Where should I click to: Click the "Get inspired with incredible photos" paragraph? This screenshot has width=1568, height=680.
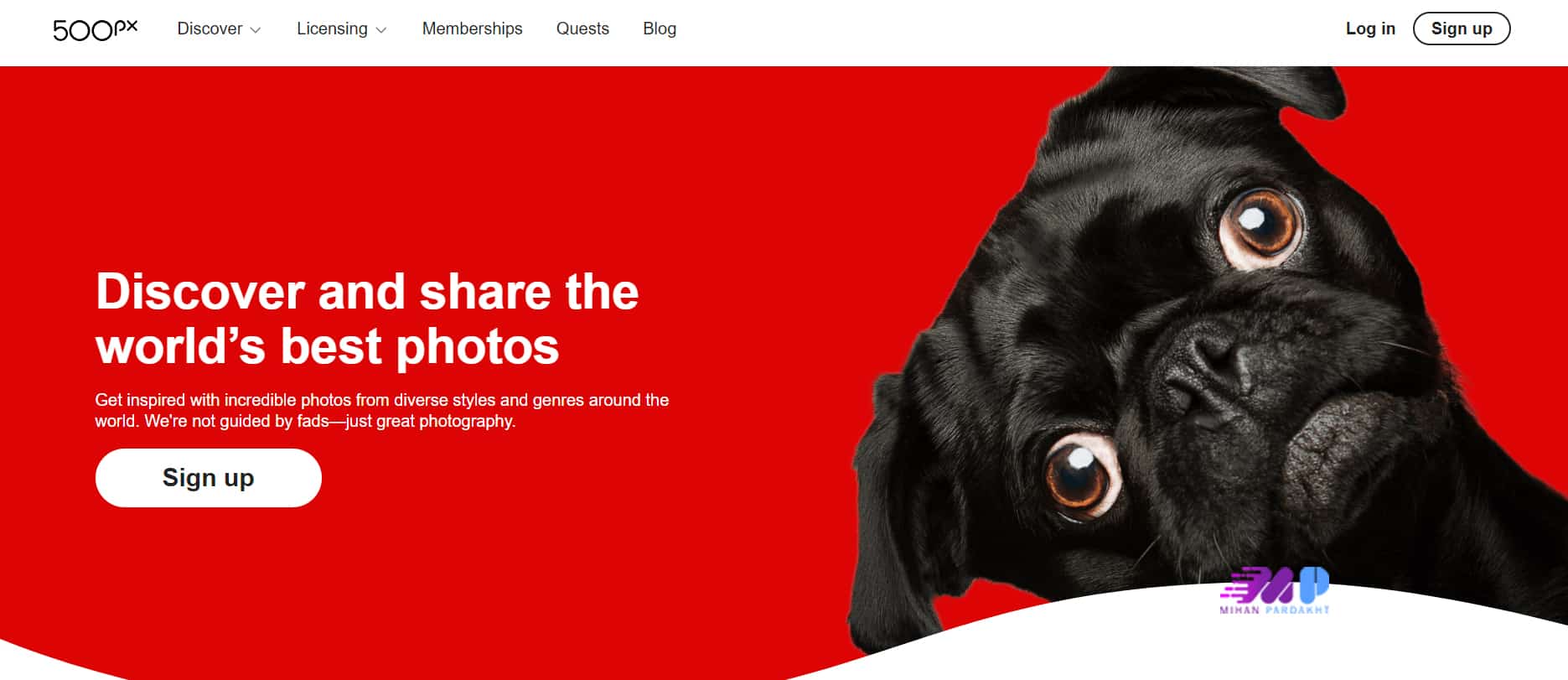pyautogui.click(x=381, y=410)
